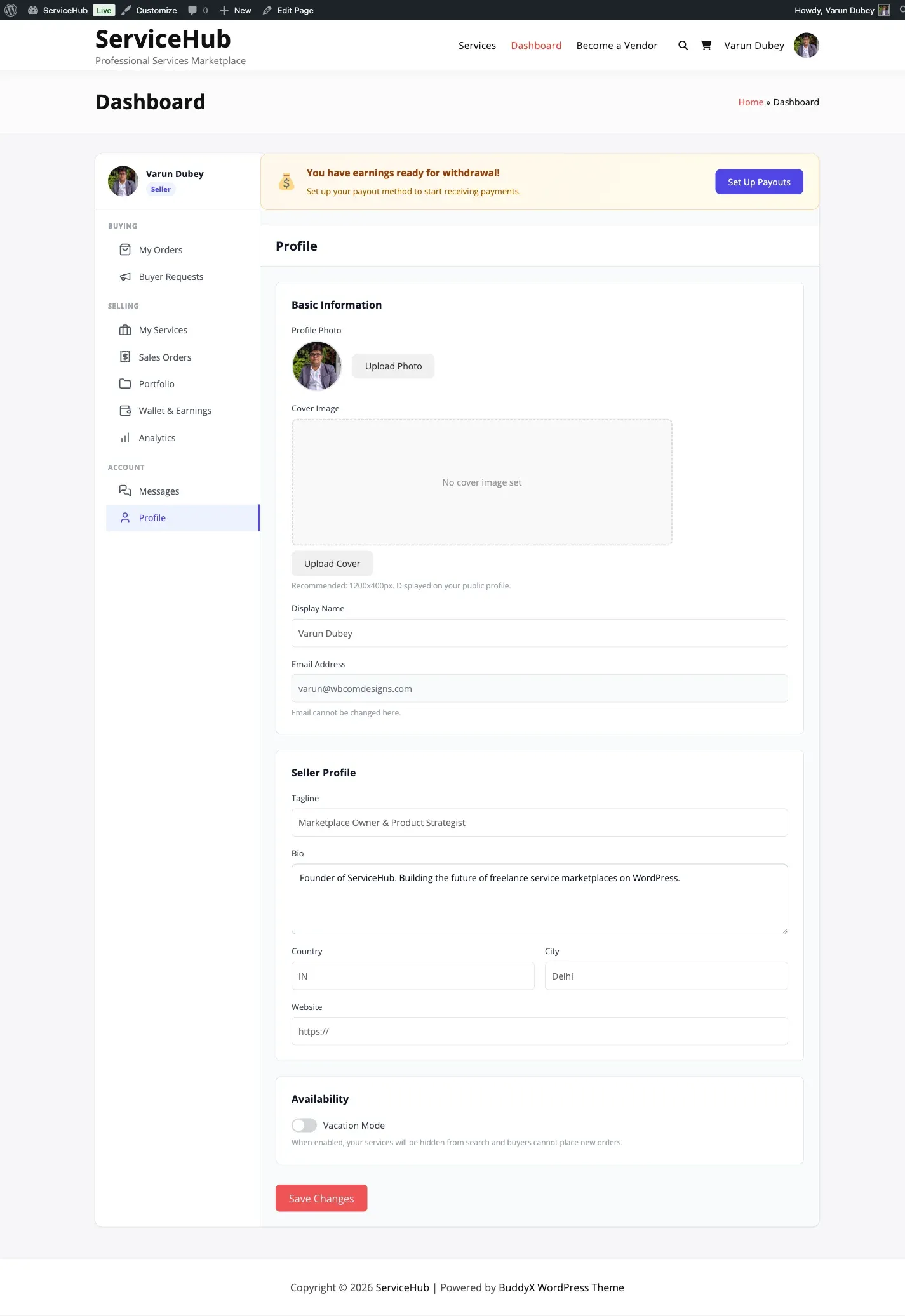
Task: Click the Wallet & Earnings wallet icon
Action: pos(125,411)
